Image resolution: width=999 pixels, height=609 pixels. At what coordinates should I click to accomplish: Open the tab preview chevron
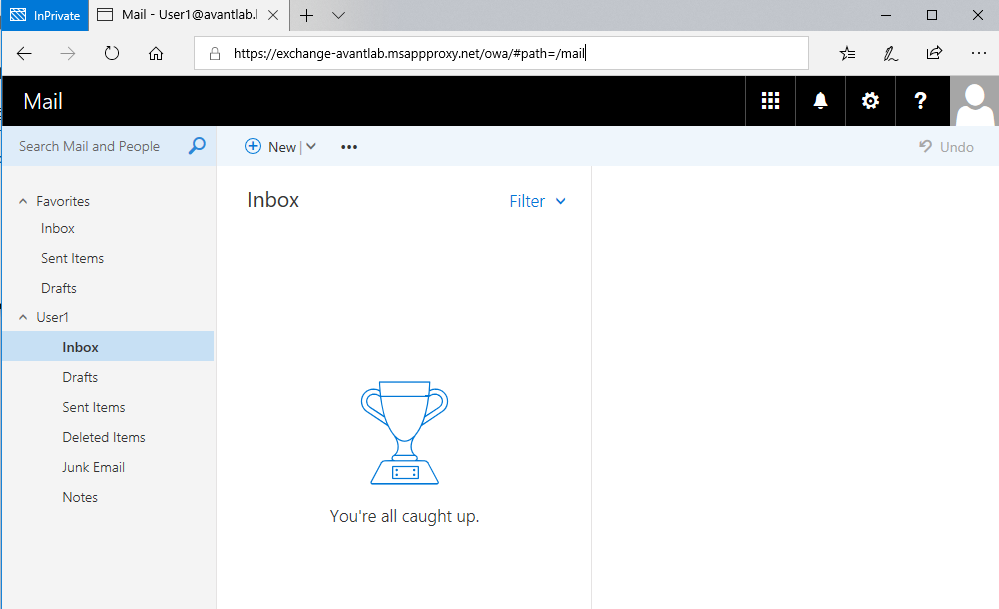coord(338,15)
